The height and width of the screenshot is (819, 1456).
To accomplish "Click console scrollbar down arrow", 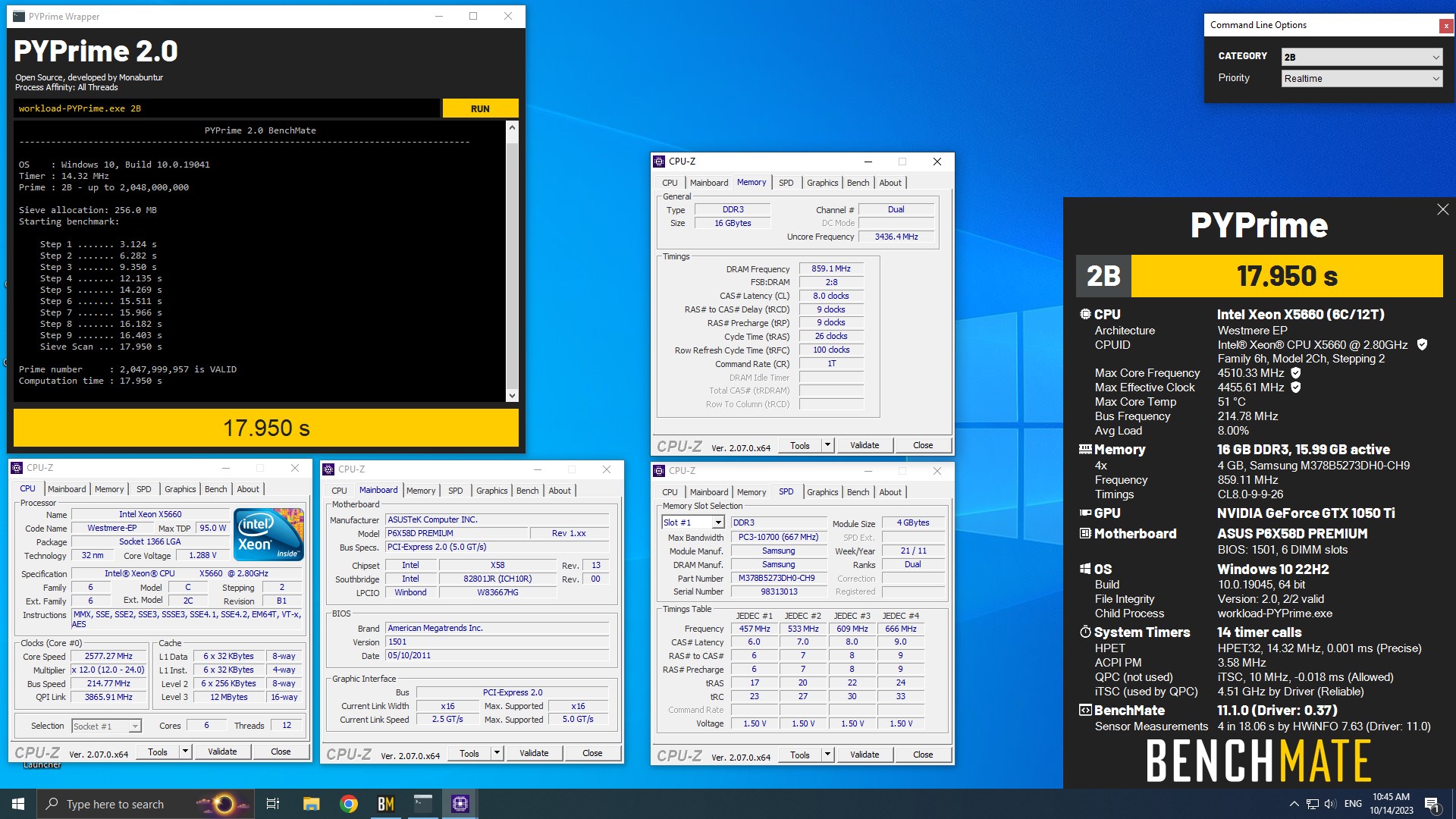I will 512,395.
